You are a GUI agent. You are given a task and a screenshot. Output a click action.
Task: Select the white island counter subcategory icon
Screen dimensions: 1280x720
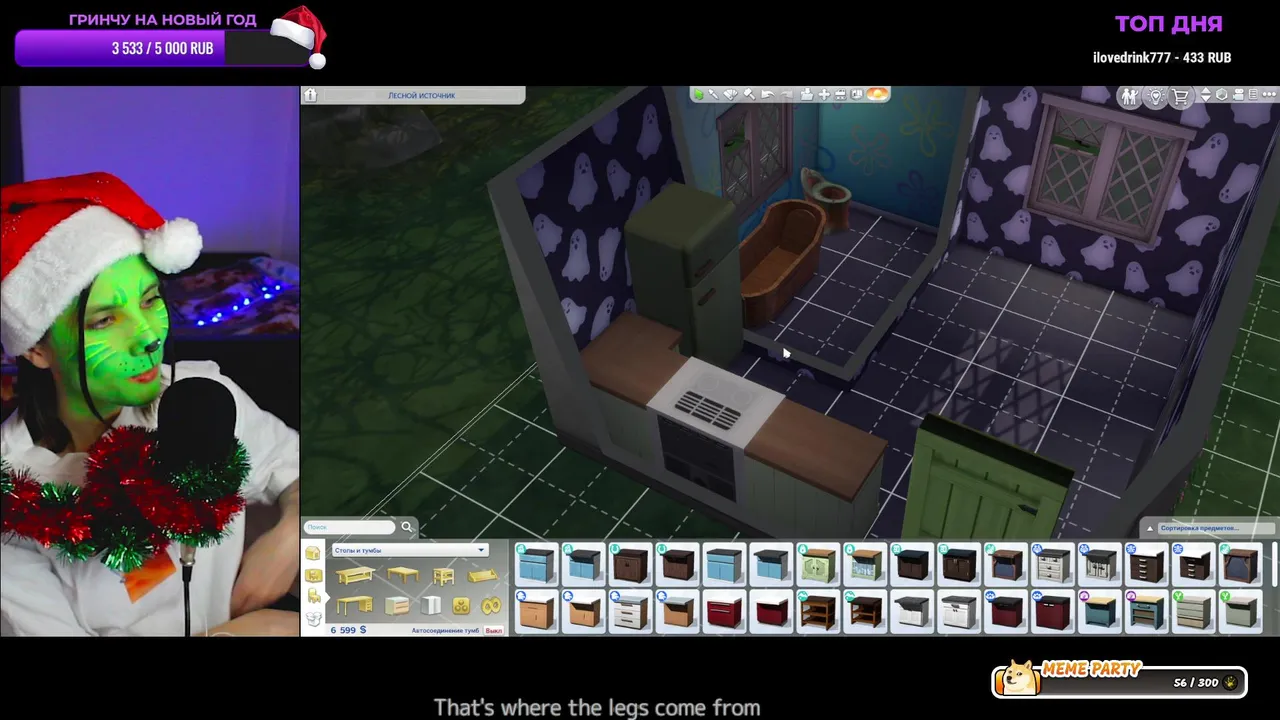coord(431,605)
